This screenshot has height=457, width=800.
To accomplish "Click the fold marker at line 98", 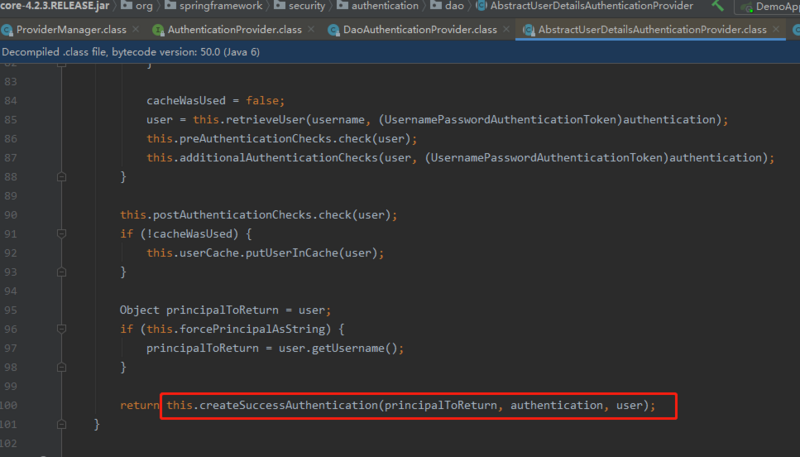I will [x=61, y=367].
